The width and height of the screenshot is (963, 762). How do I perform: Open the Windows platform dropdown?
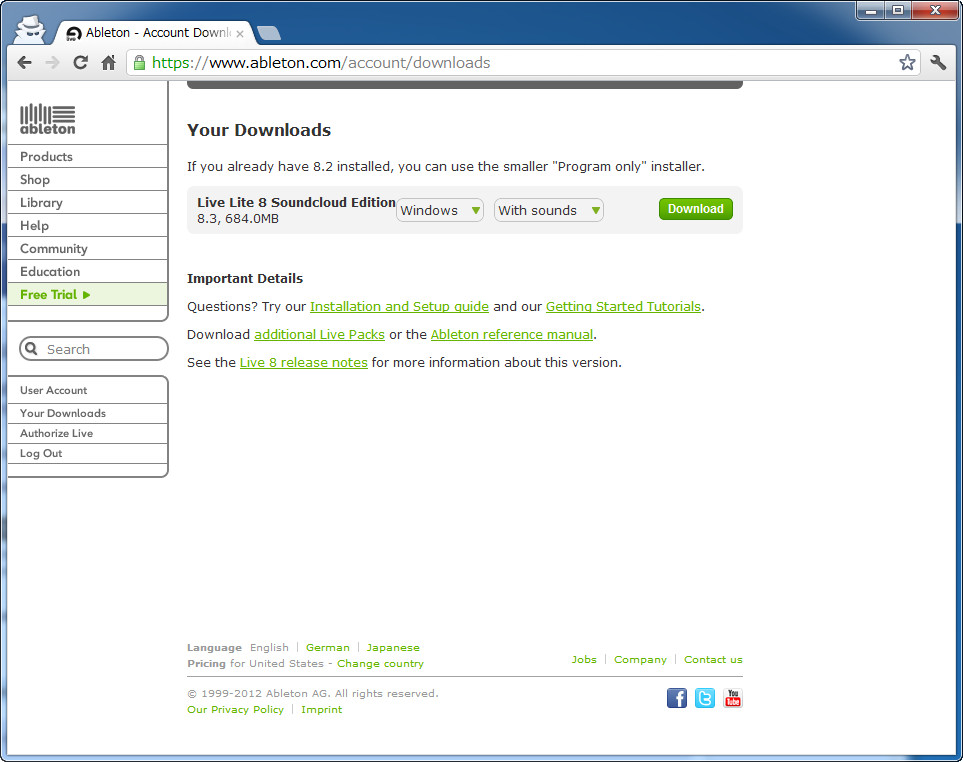[440, 210]
